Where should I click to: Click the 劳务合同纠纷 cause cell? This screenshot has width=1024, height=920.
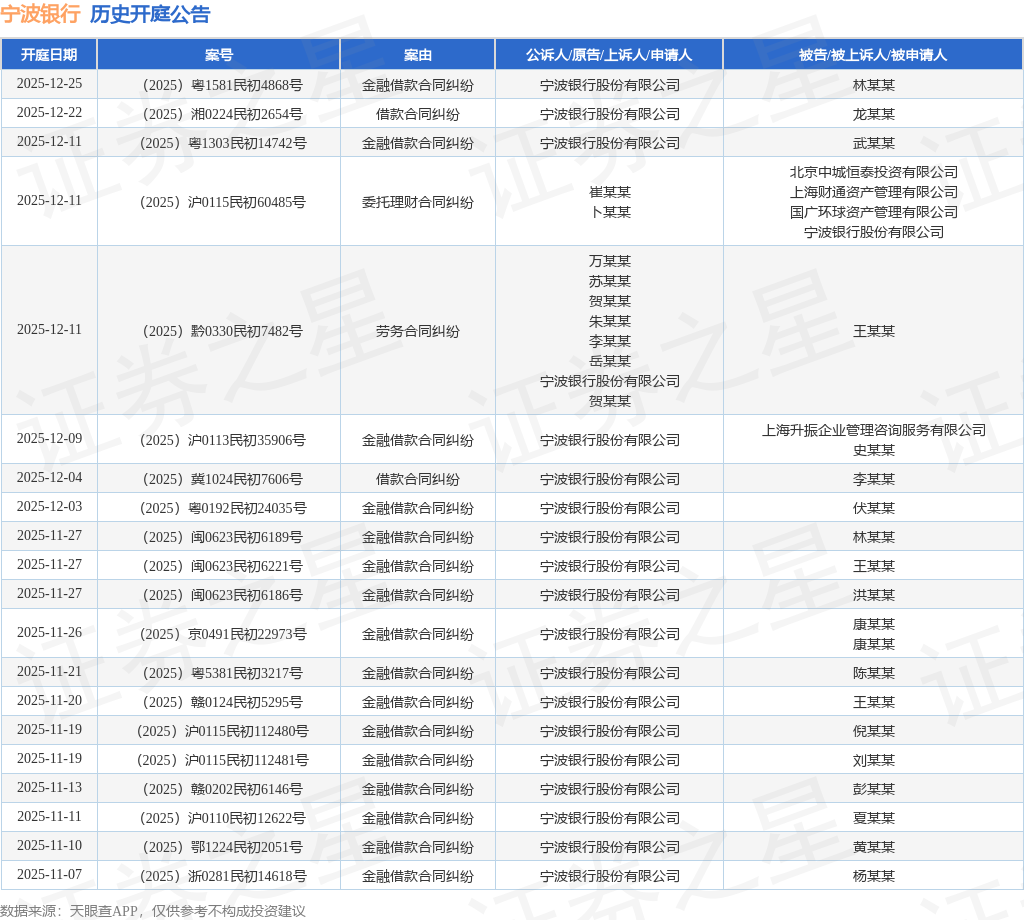(418, 331)
